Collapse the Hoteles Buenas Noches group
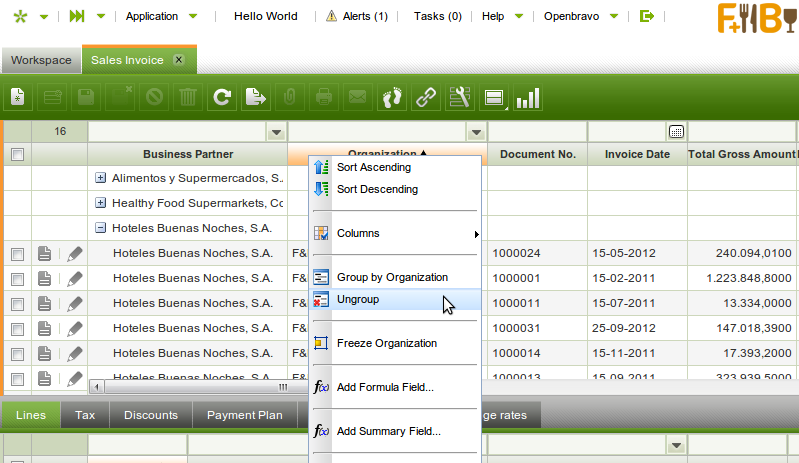The height and width of the screenshot is (463, 799). click(x=100, y=228)
